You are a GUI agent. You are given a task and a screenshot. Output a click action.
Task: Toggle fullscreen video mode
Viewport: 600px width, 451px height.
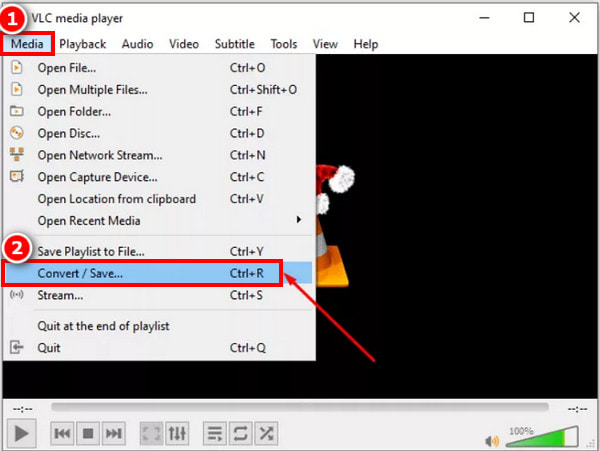(151, 433)
